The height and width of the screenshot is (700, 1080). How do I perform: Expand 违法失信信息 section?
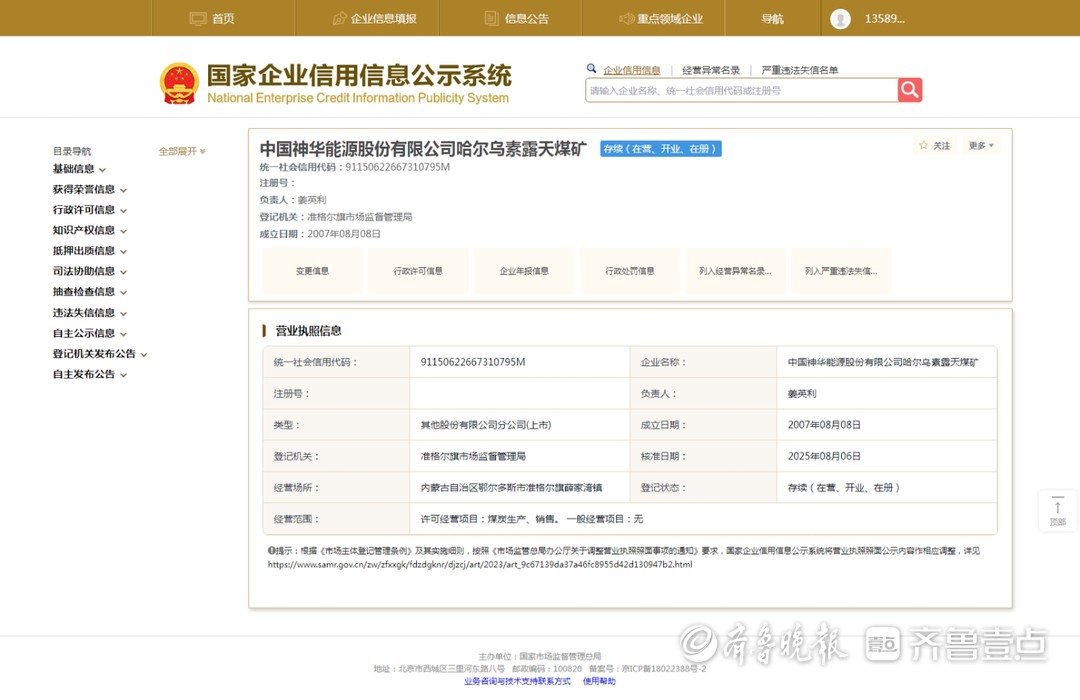[x=90, y=313]
